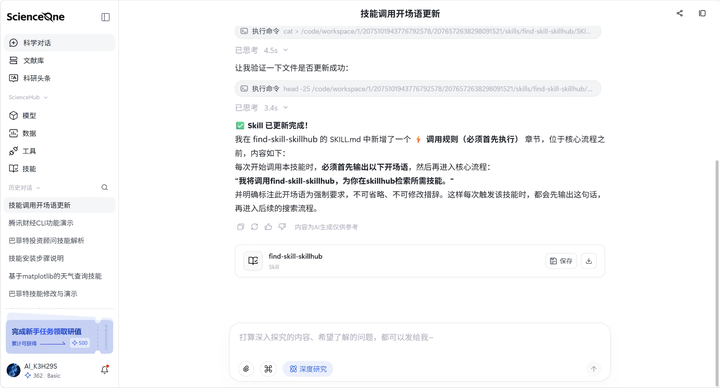Dislike the response thumbs-down
This screenshot has width=720, height=388.
click(282, 227)
